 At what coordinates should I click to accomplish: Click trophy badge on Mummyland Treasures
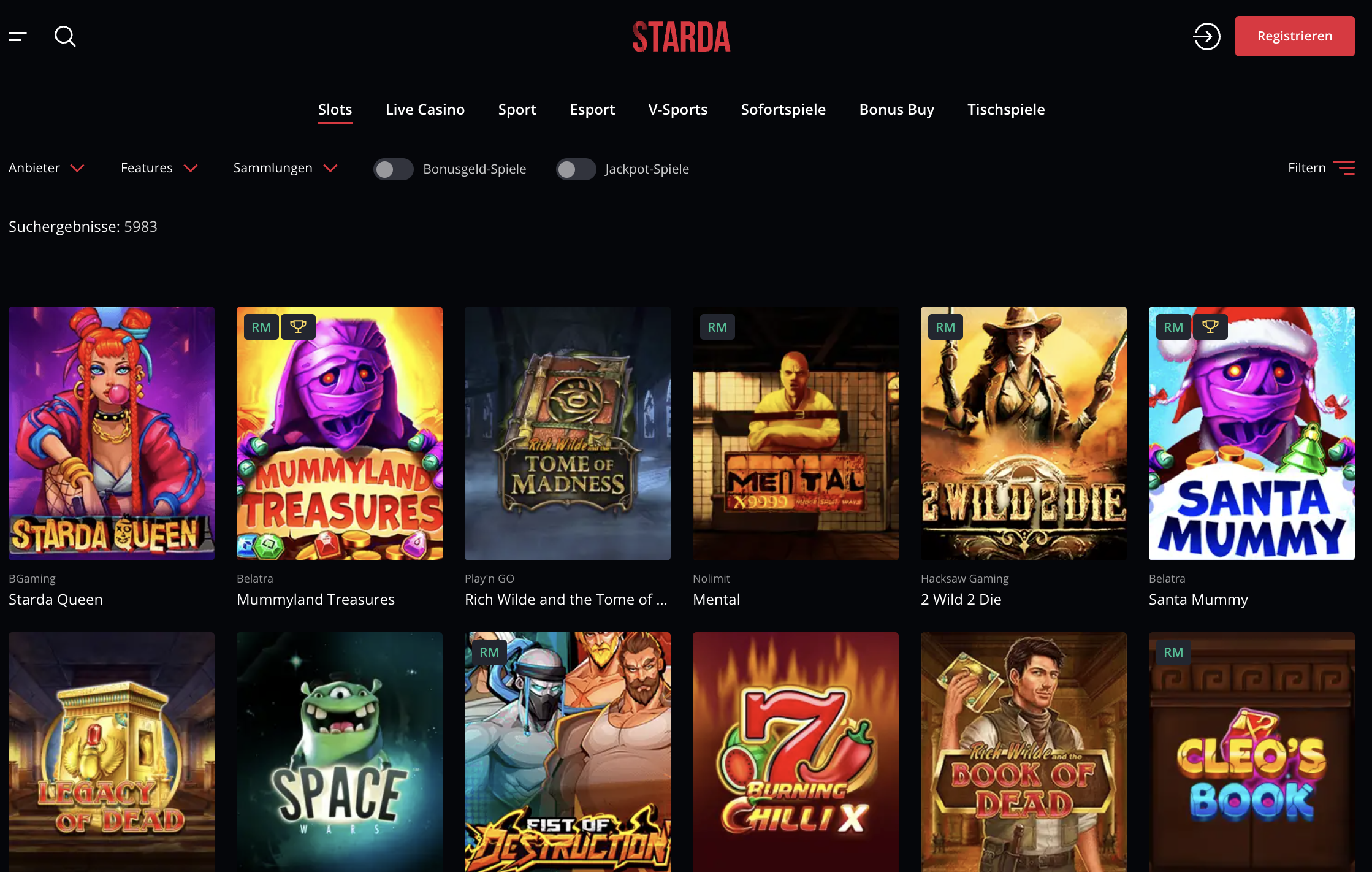(298, 327)
